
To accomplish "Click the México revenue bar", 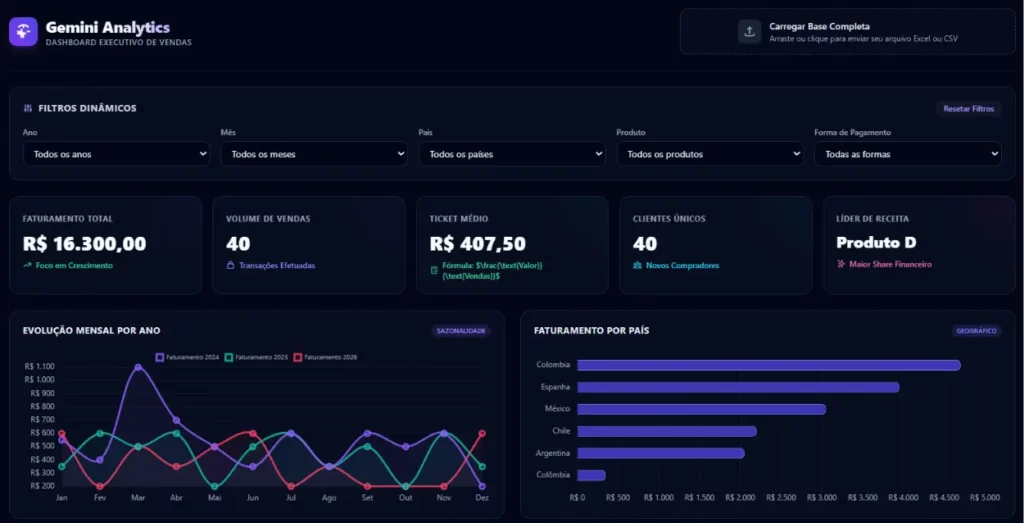I will 701,409.
